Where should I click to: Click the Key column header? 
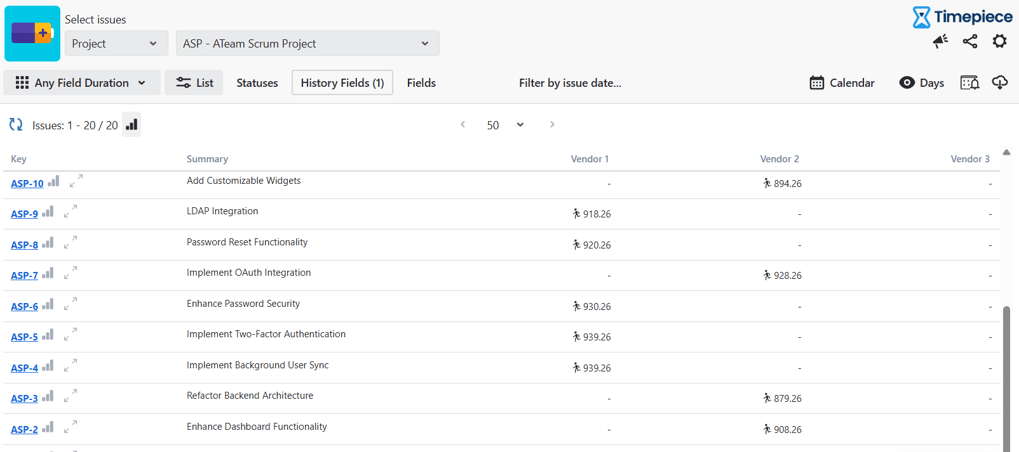coord(19,159)
